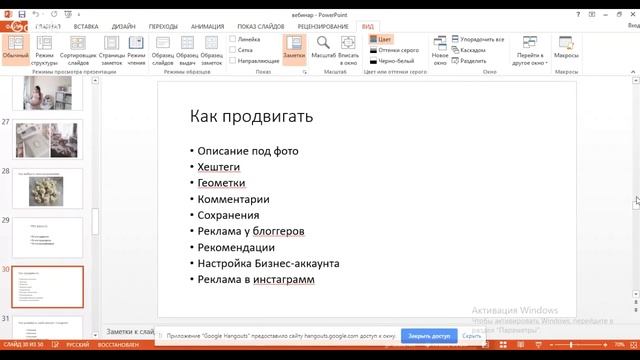Open Режим структуры outline view

[44, 51]
